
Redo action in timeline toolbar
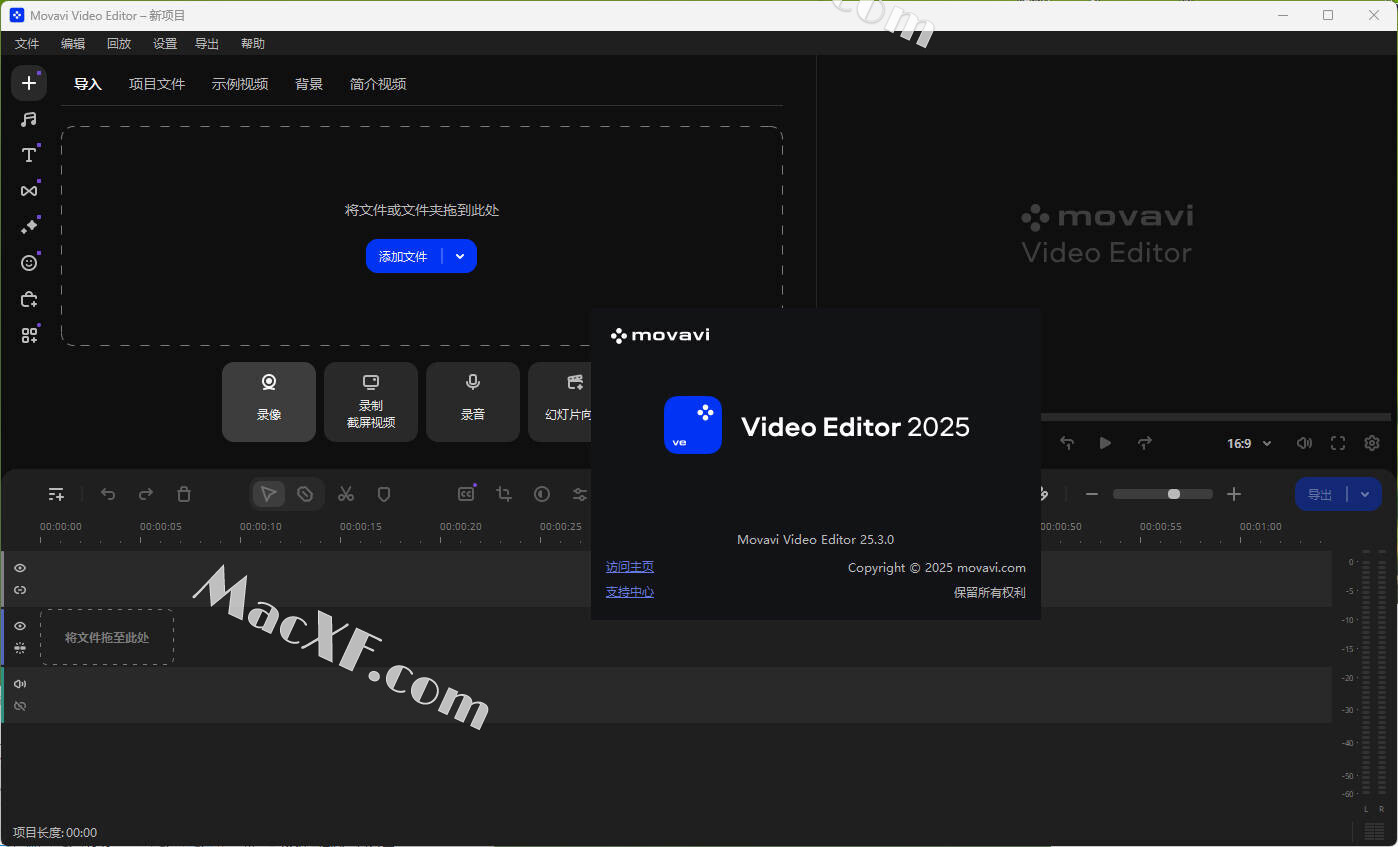[x=146, y=494]
